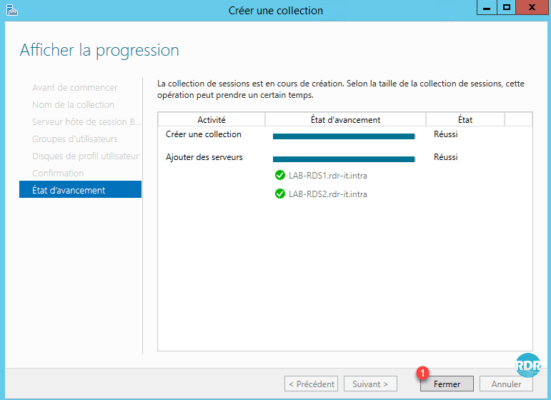Select Disques de profil utilisateur step

(85, 156)
